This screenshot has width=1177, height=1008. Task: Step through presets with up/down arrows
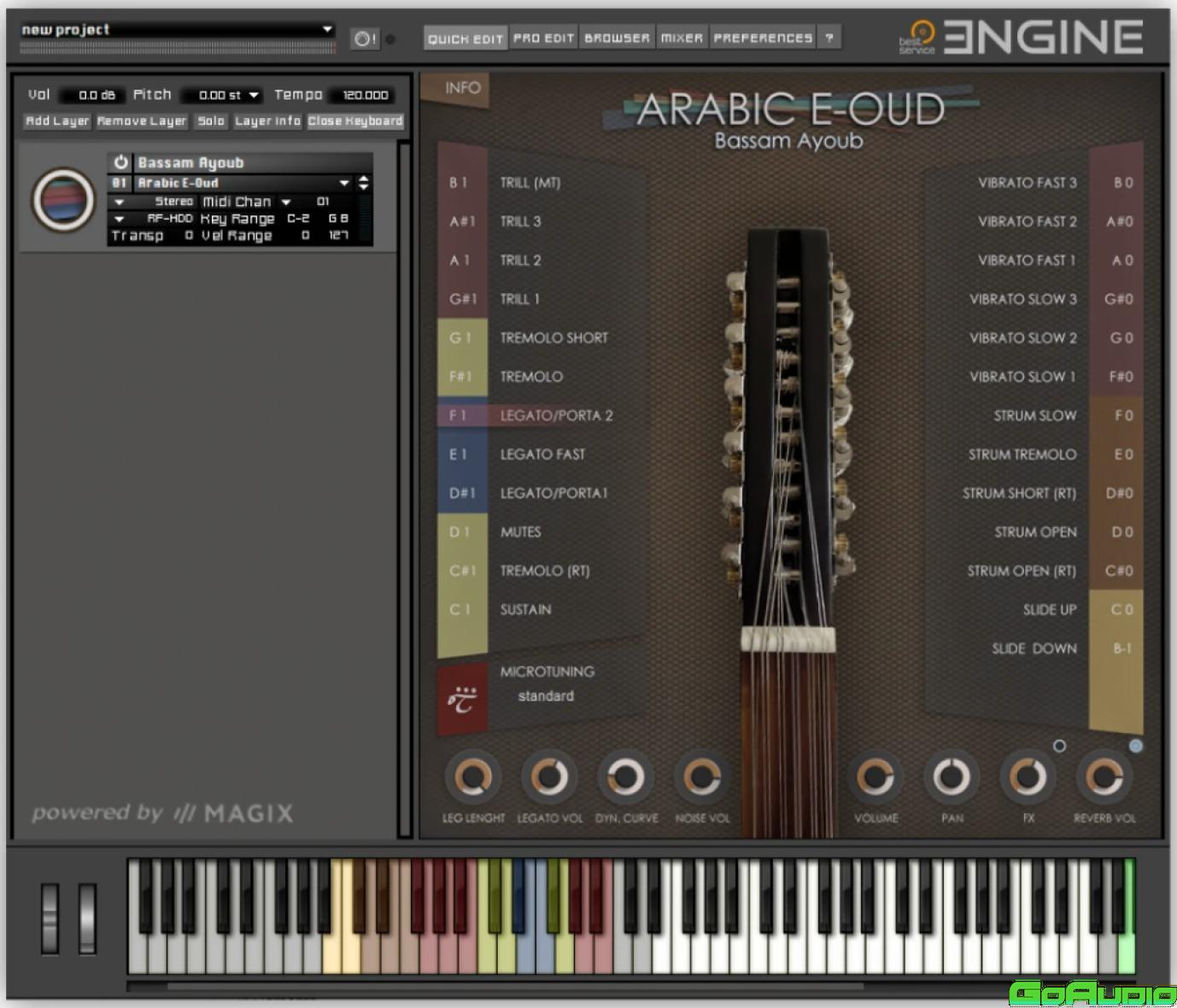(364, 183)
